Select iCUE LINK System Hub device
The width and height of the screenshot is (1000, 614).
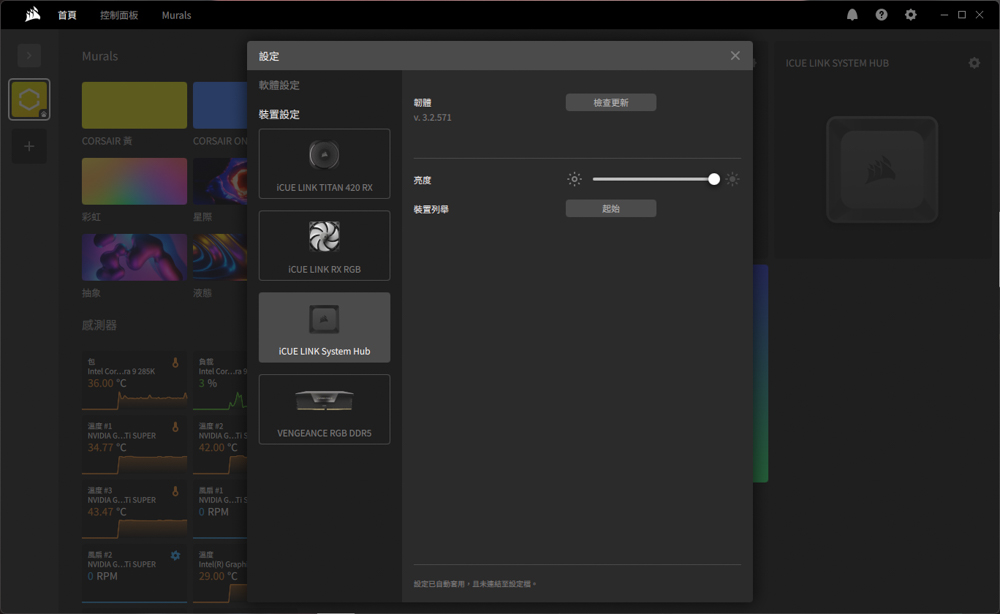[324, 327]
